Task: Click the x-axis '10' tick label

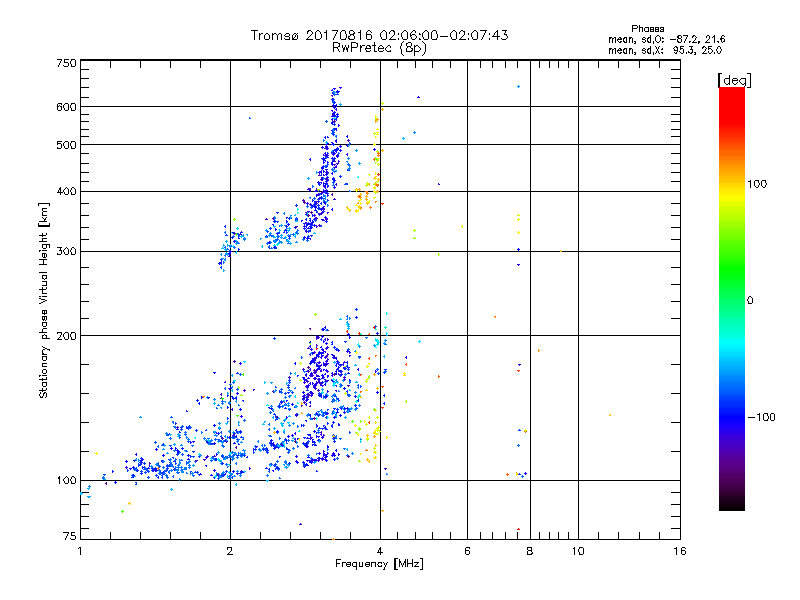Action: (x=578, y=551)
